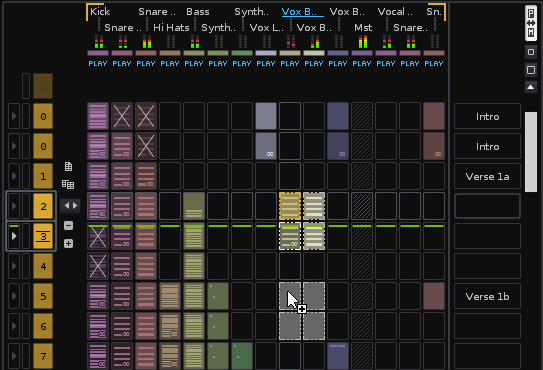Click the plus icon to insert sequence

68,244
